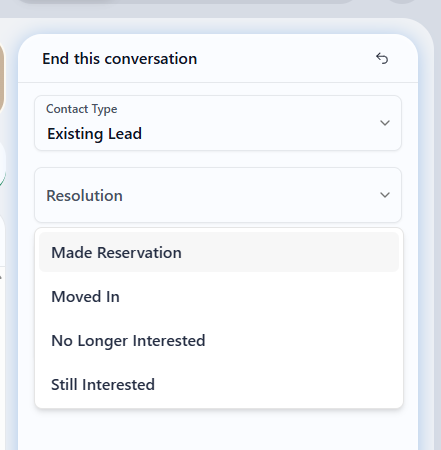441x450 pixels.
Task: Click the green arc at left edge
Action: pyautogui.click(x=3, y=178)
